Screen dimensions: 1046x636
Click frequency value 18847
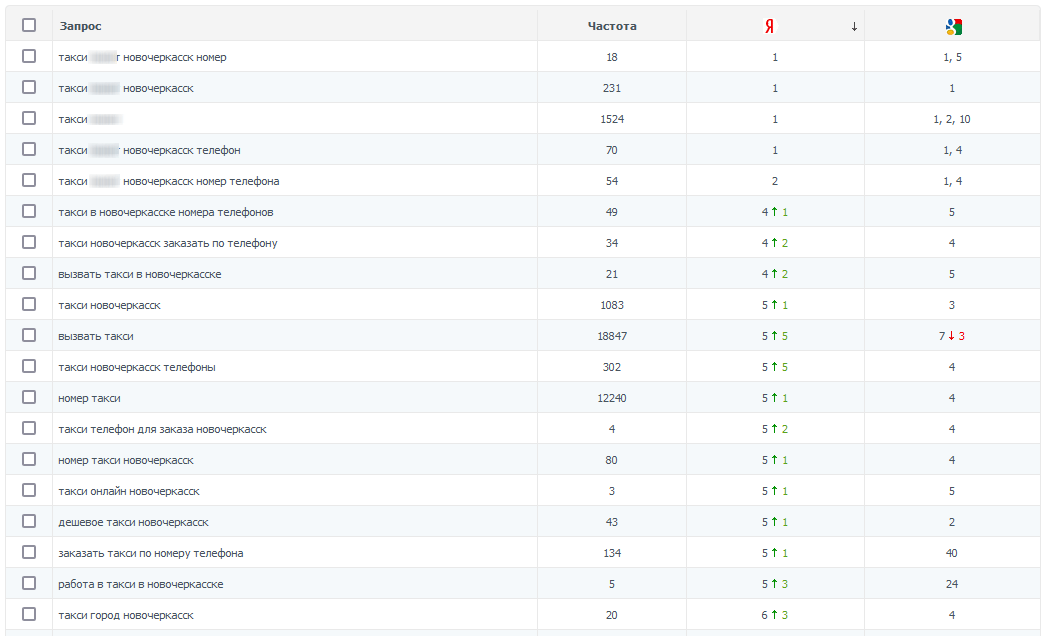pos(612,336)
